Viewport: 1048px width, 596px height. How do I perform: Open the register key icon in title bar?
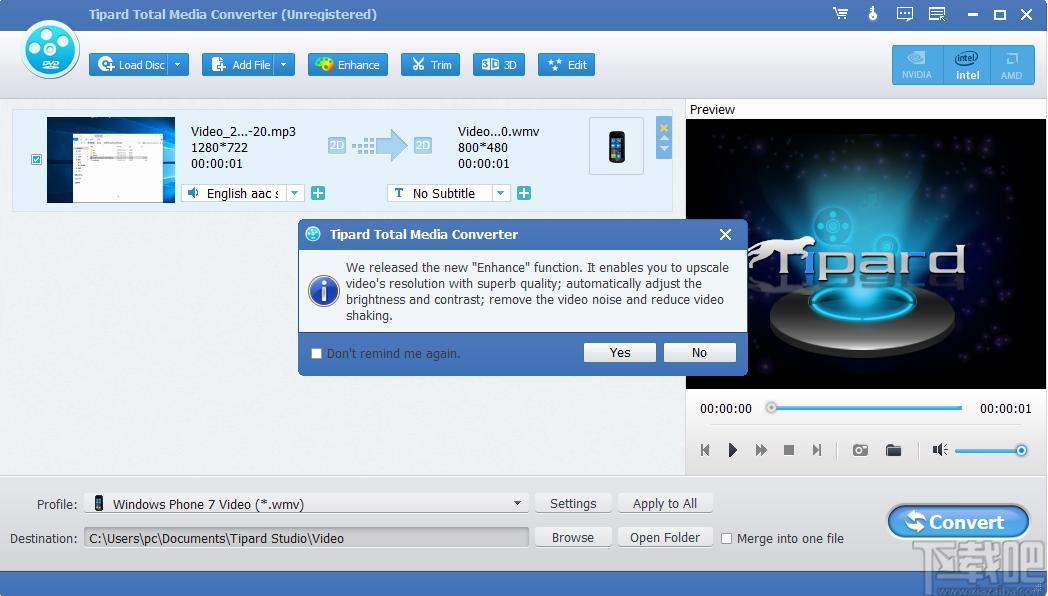[873, 13]
